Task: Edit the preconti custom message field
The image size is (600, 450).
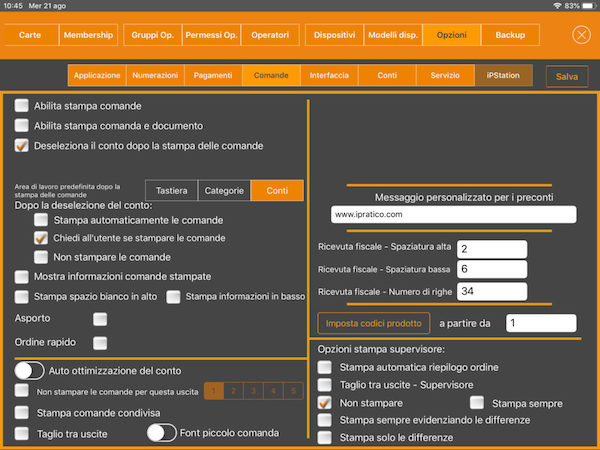Action: point(453,214)
